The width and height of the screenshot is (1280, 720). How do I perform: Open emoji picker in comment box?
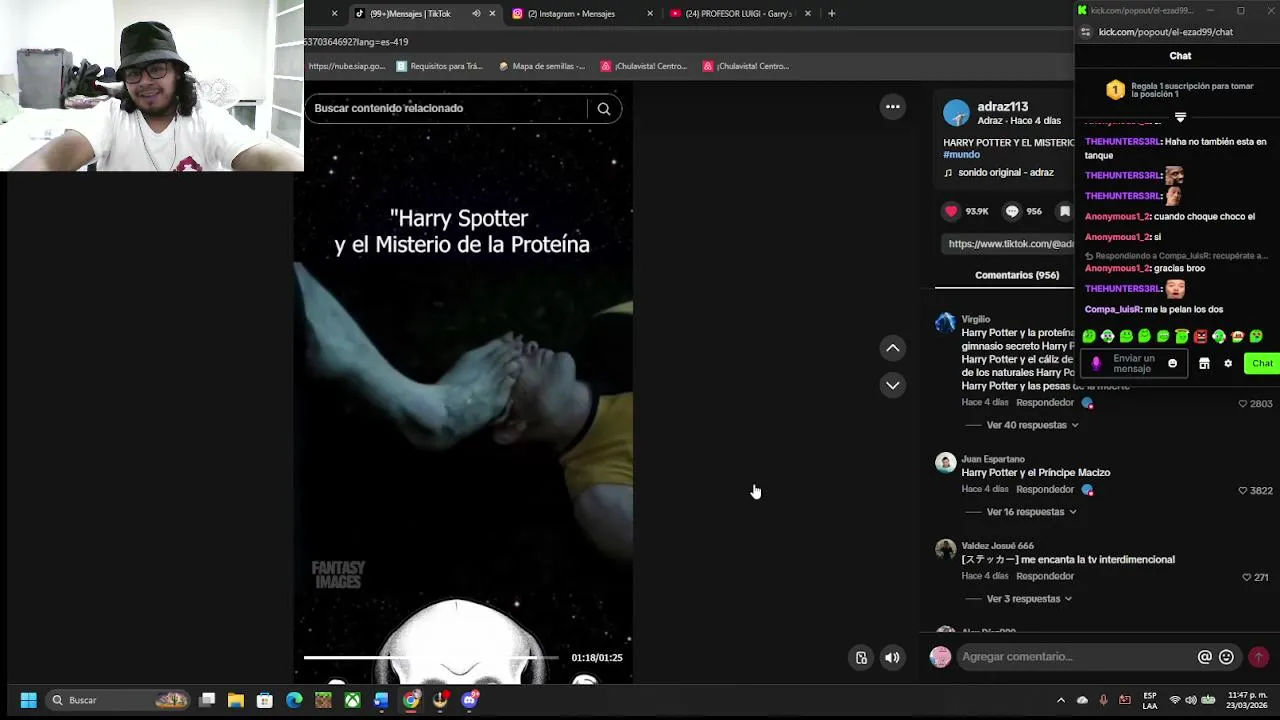point(1227,657)
